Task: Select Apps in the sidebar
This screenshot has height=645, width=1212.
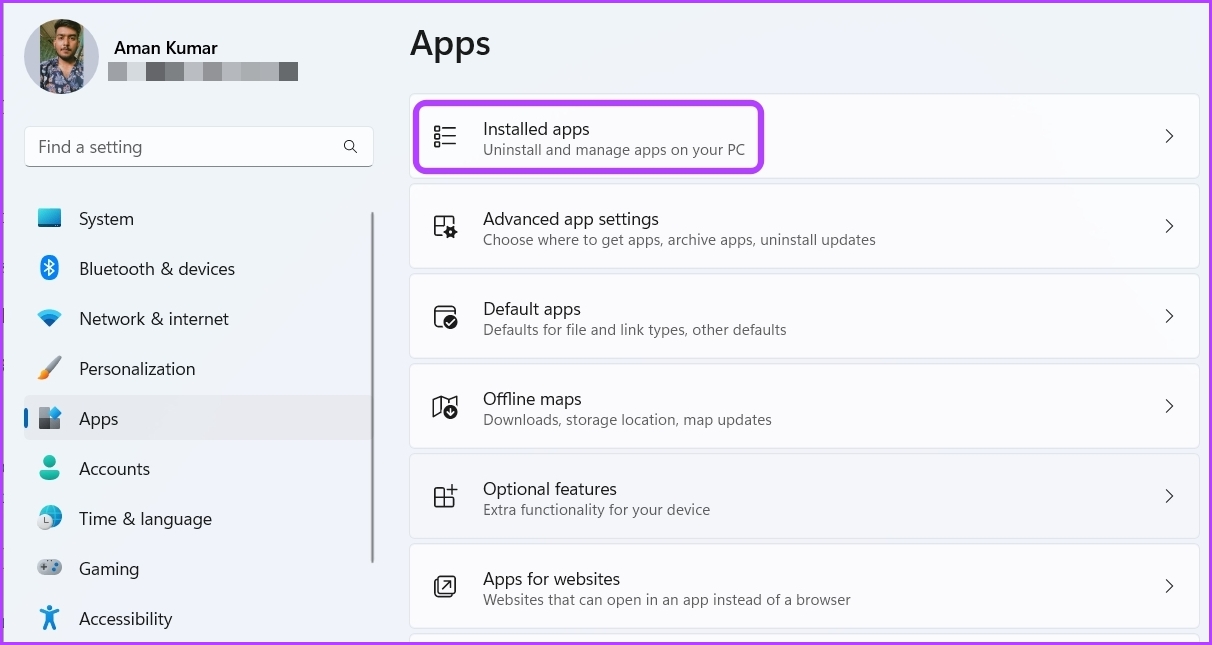Action: [198, 419]
